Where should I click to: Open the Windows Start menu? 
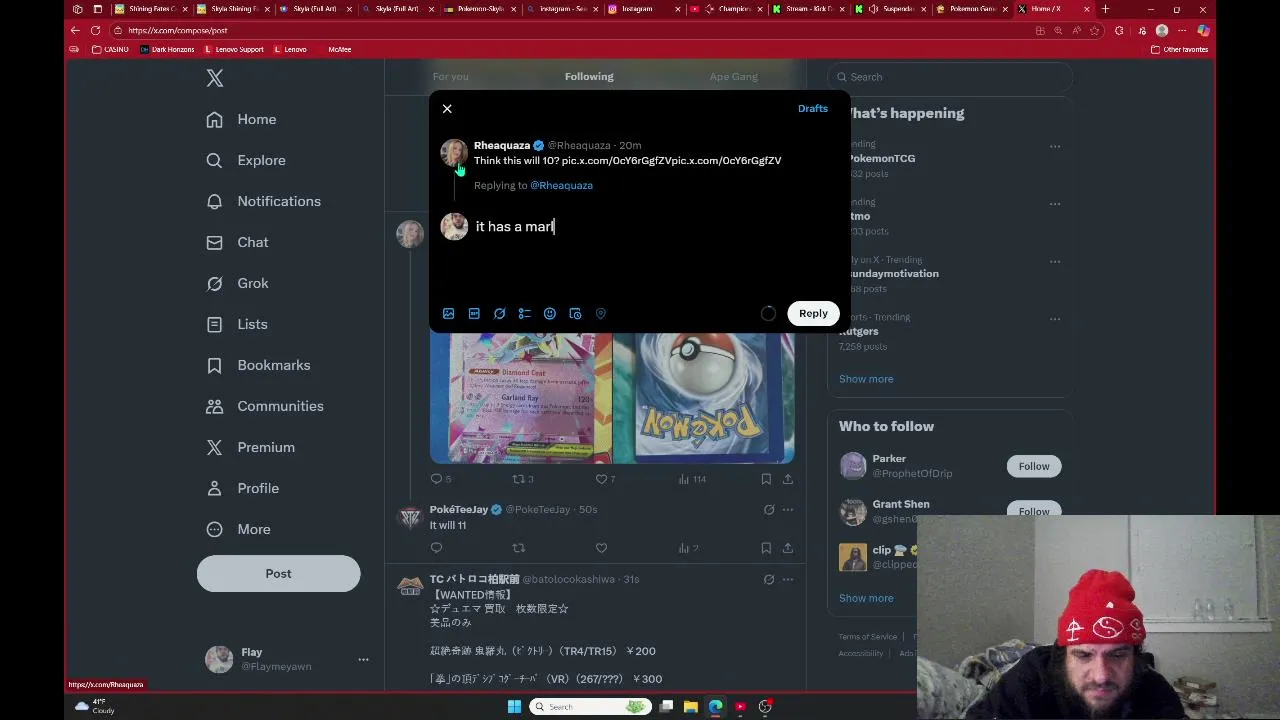pyautogui.click(x=514, y=706)
